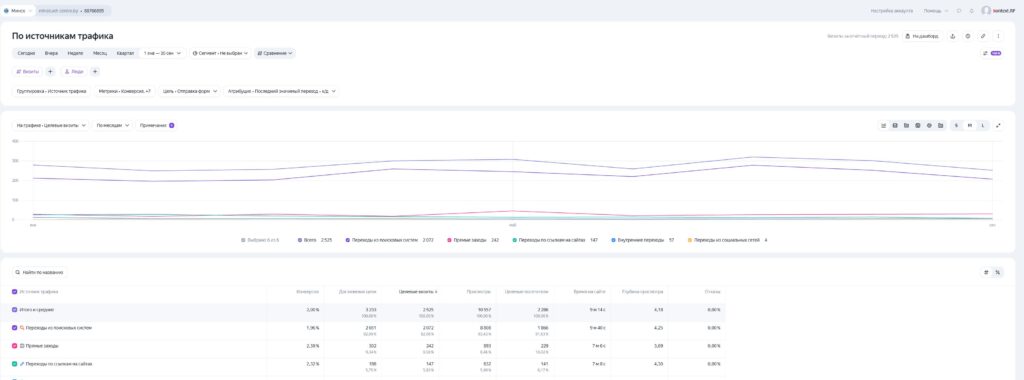Open Помощь dropdown in top bar

click(x=936, y=10)
